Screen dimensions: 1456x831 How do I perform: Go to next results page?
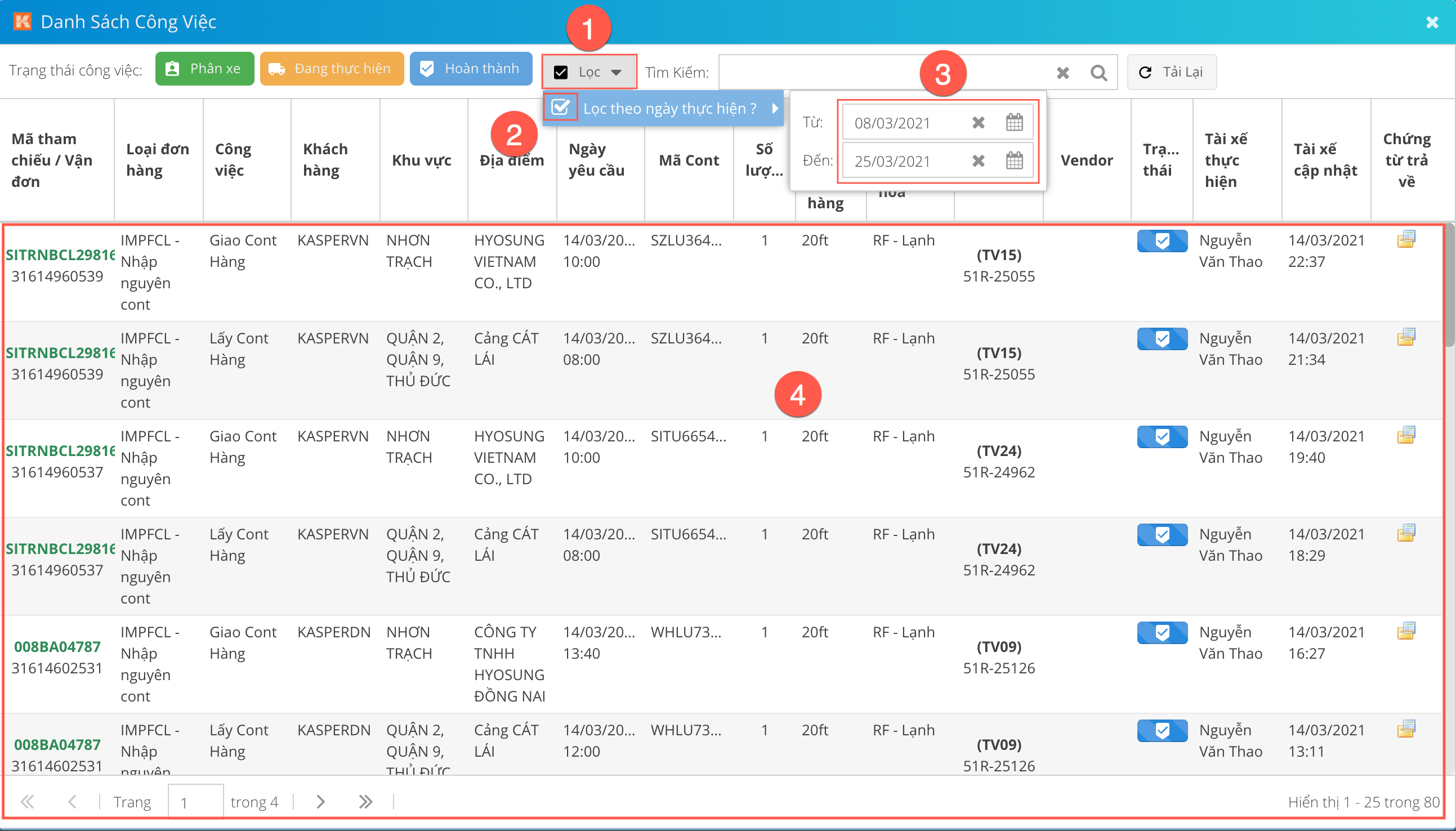click(x=320, y=802)
